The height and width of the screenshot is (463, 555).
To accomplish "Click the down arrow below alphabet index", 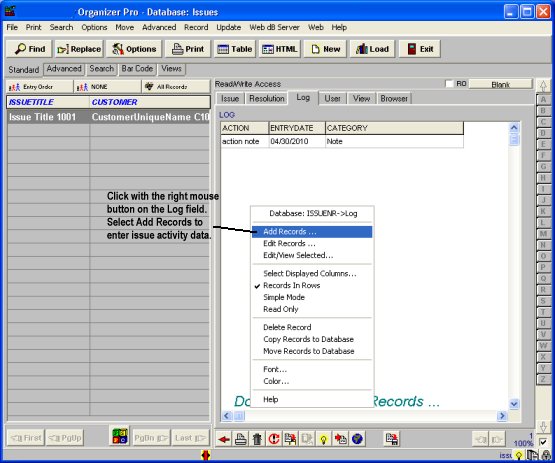I will pos(543,426).
